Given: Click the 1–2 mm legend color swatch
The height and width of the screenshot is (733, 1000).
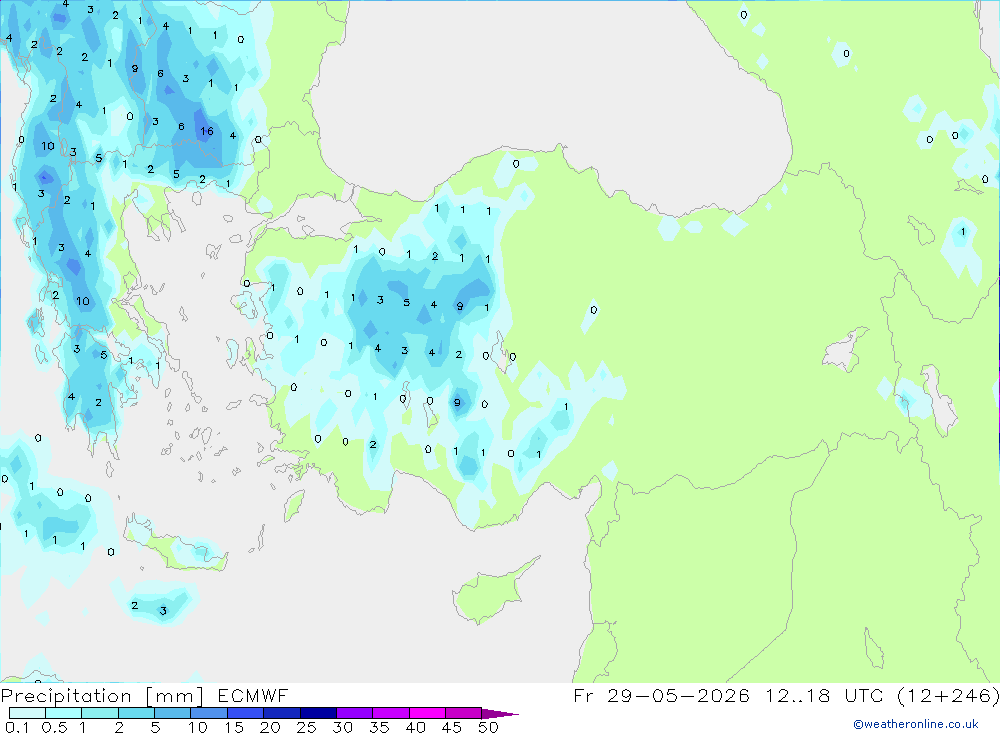Looking at the screenshot, I should (x=100, y=713).
